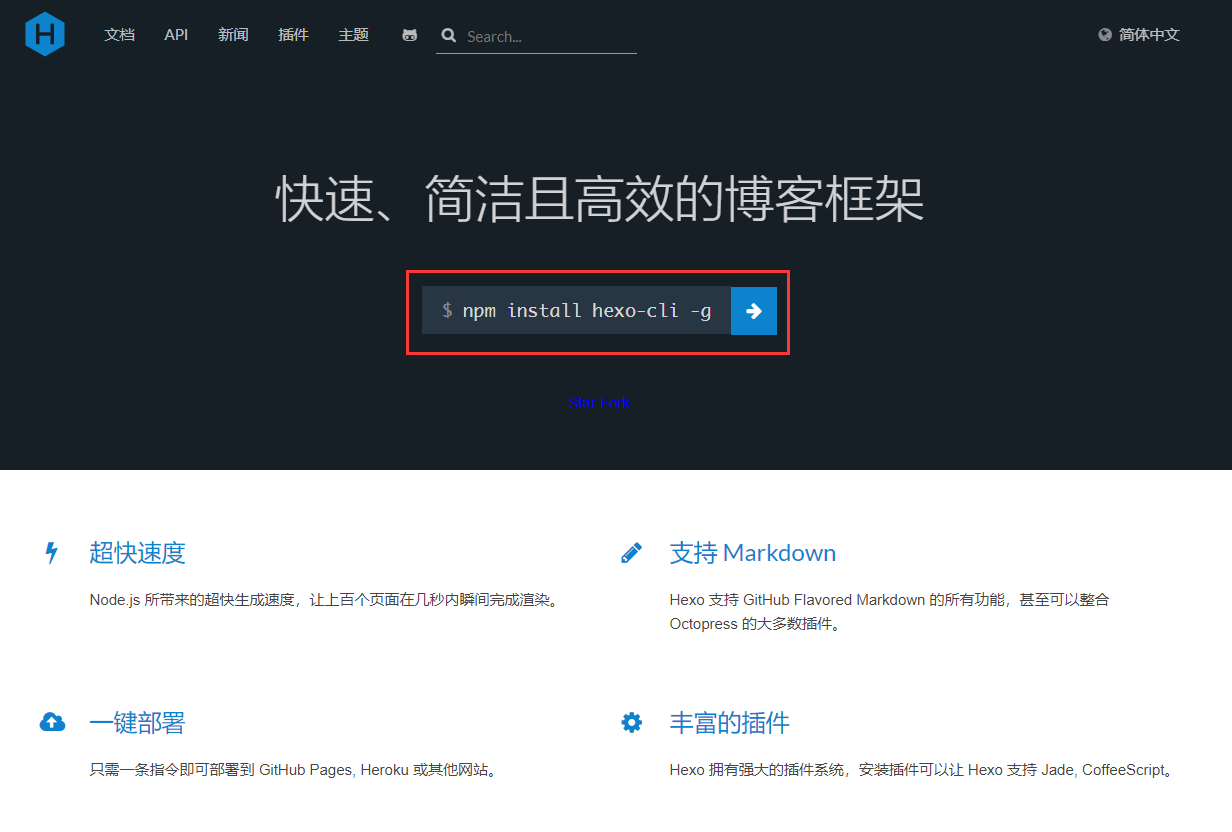The width and height of the screenshot is (1232, 832).
Task: Click the globe language icon
Action: click(1105, 34)
